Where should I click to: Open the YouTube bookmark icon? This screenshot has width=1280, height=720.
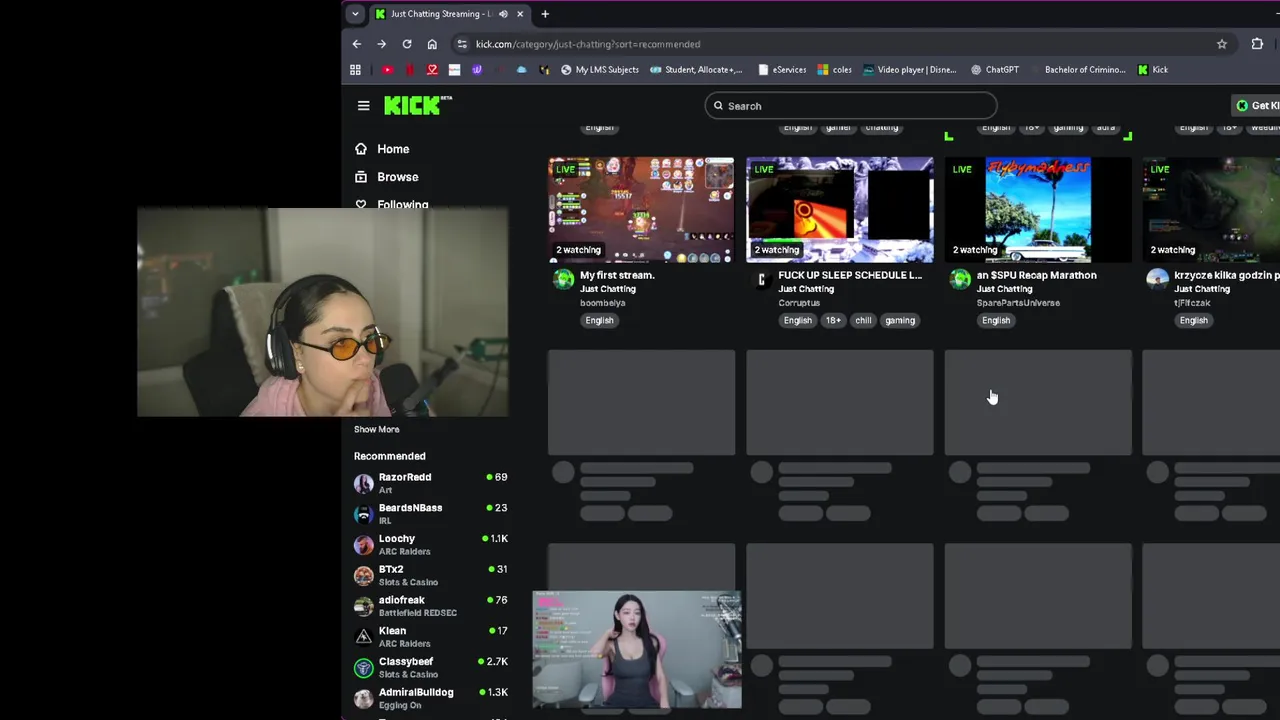pyautogui.click(x=387, y=70)
